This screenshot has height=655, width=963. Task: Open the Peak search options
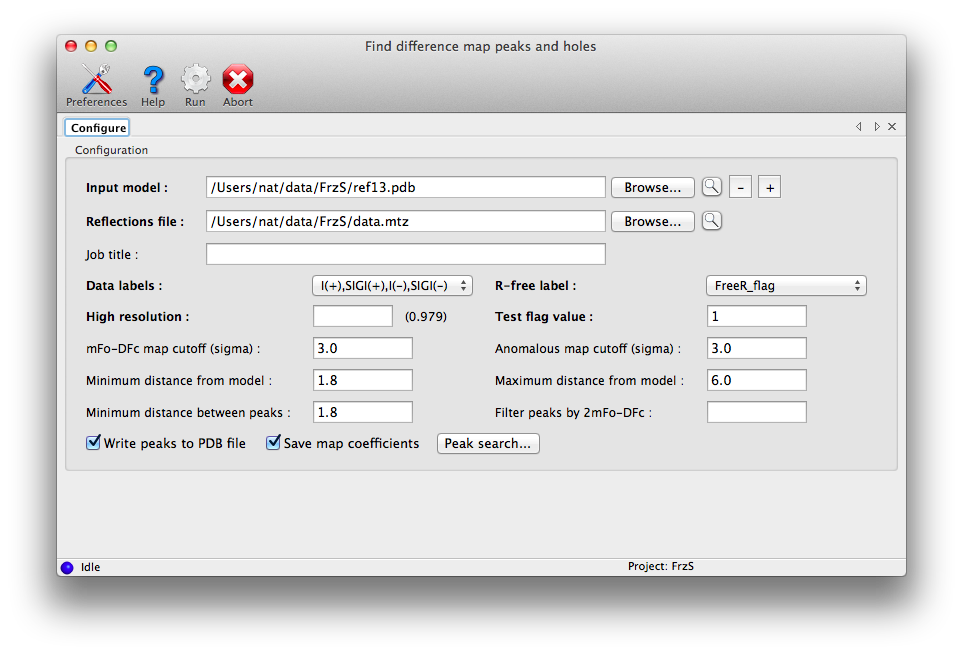click(488, 443)
